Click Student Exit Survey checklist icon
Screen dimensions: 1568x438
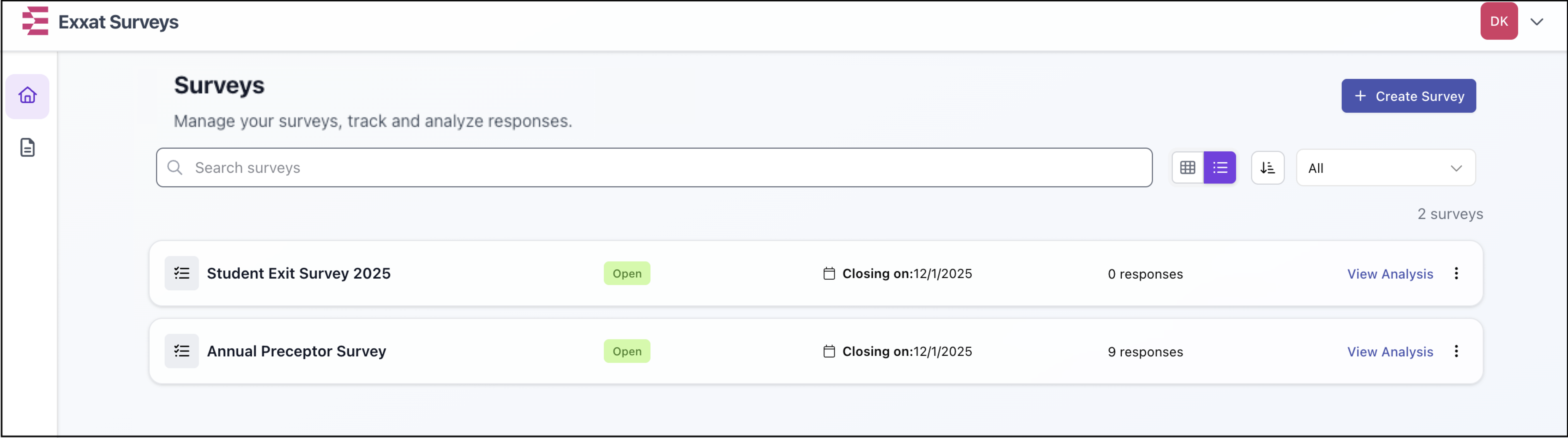[x=182, y=273]
